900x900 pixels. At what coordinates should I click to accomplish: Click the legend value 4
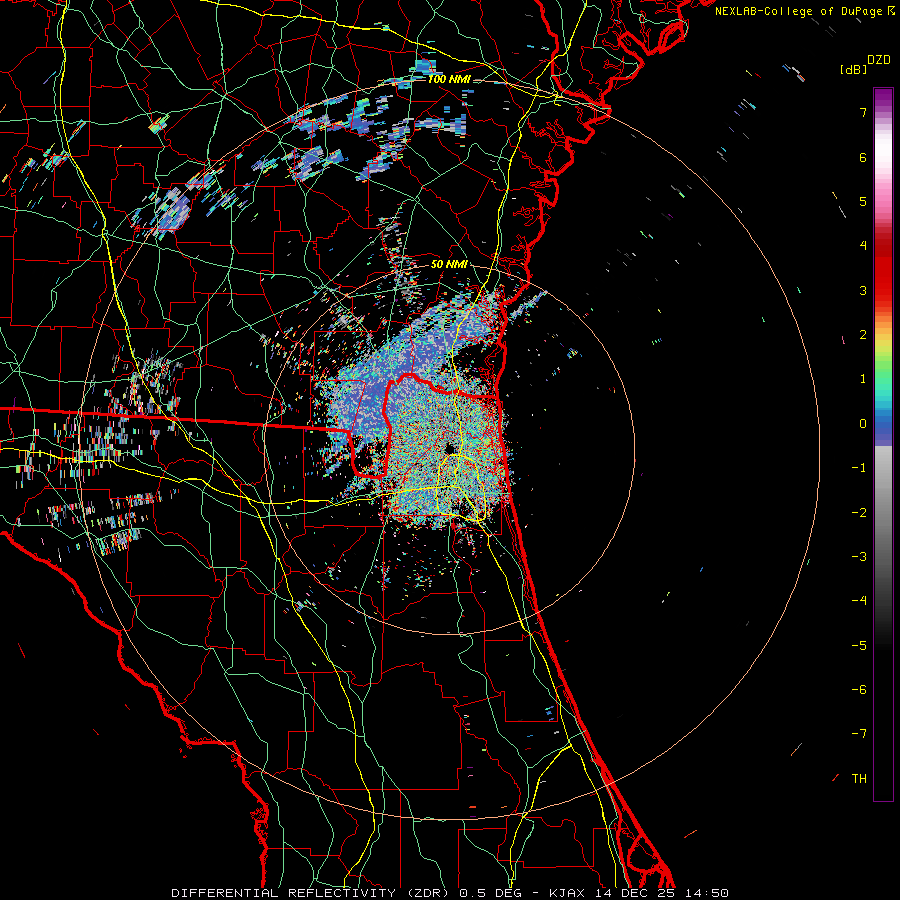(863, 246)
